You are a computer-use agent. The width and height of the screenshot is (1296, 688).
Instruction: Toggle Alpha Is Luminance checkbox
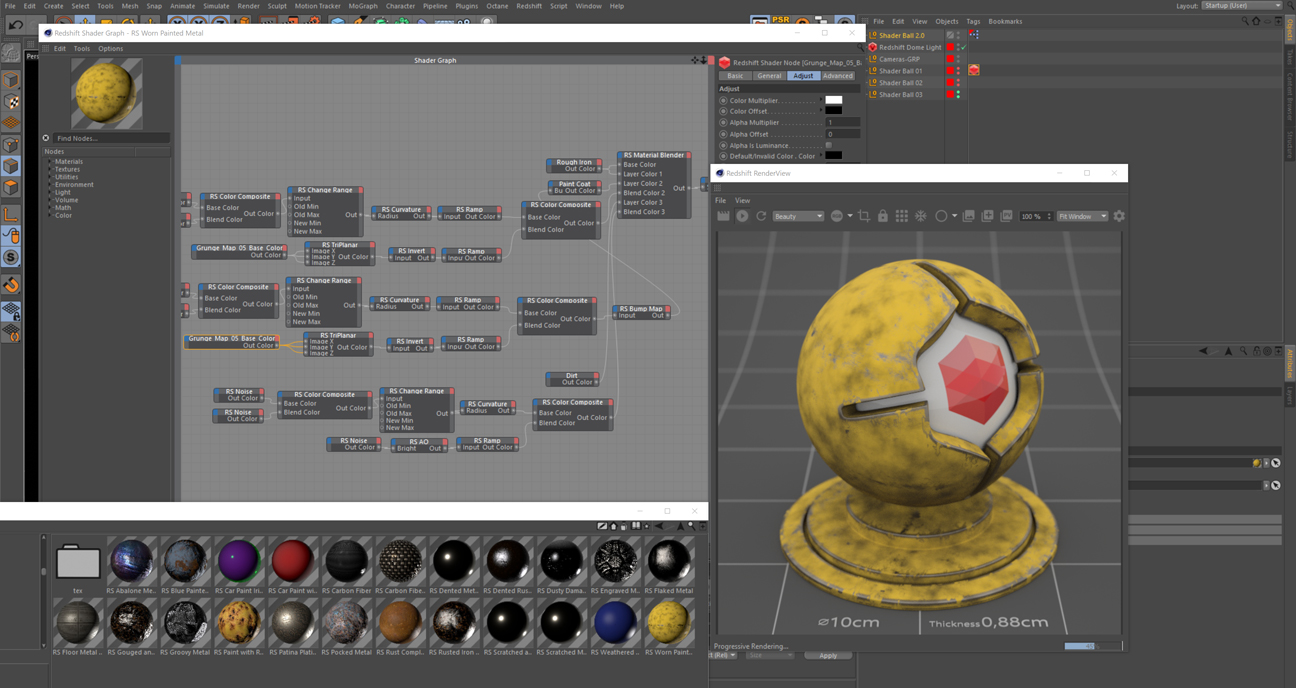coord(829,145)
